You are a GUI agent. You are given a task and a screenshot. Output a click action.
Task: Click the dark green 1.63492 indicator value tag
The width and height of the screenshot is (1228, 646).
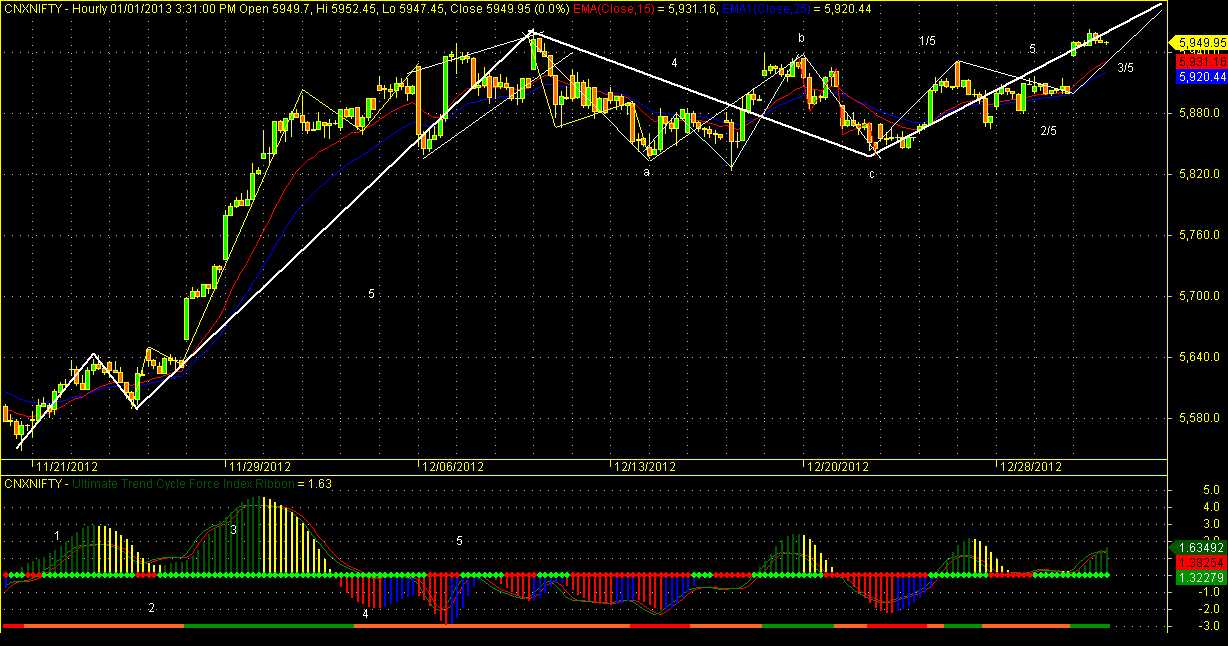click(1200, 547)
